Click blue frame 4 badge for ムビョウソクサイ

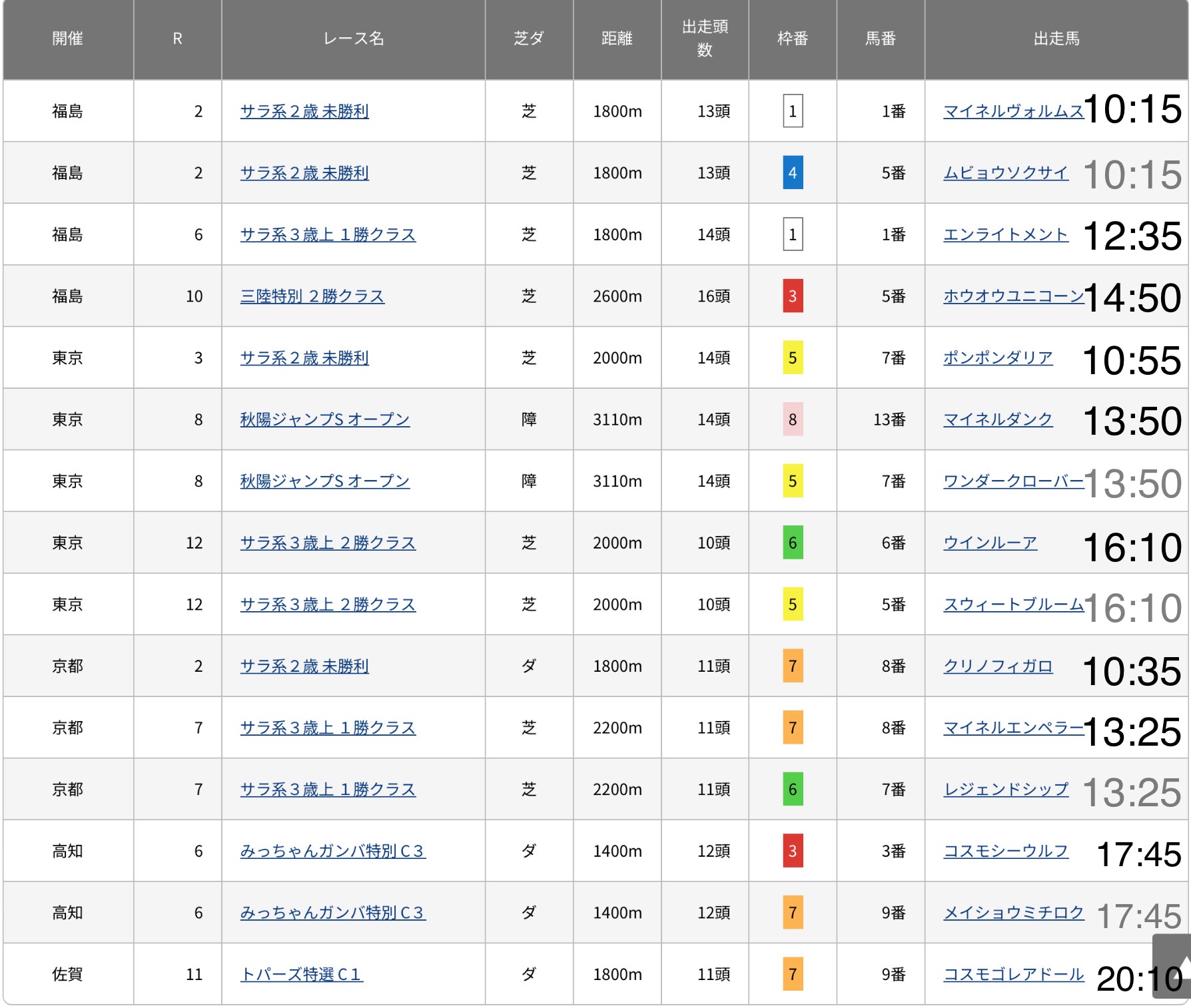pos(792,173)
